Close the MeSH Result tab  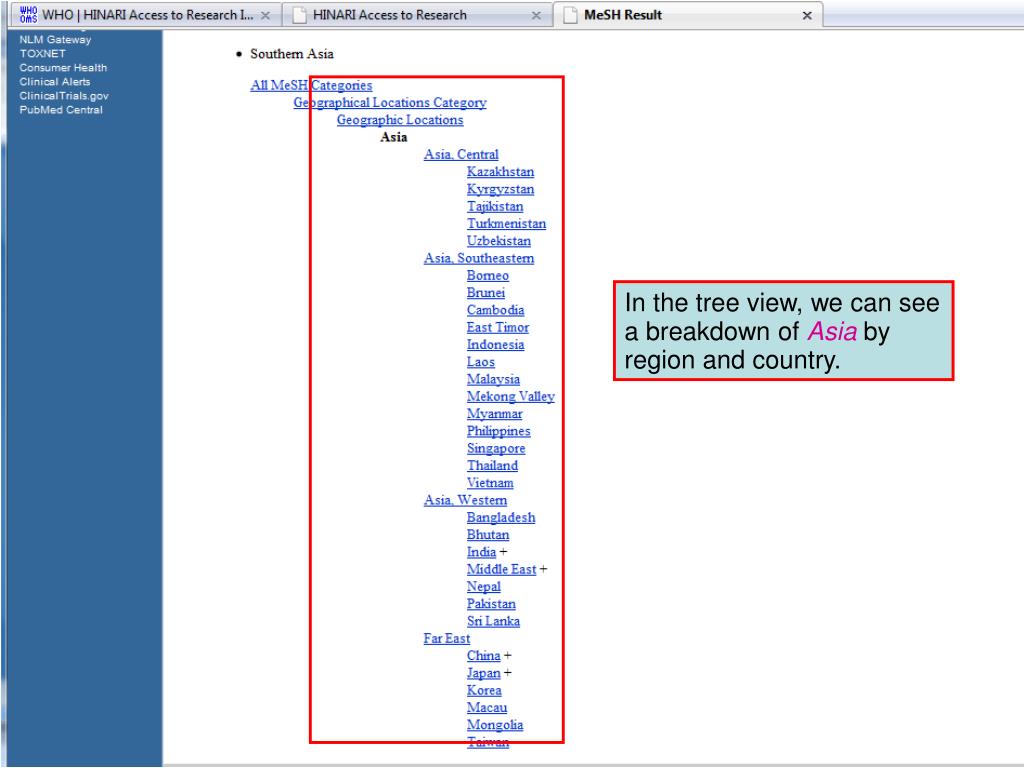coord(807,16)
